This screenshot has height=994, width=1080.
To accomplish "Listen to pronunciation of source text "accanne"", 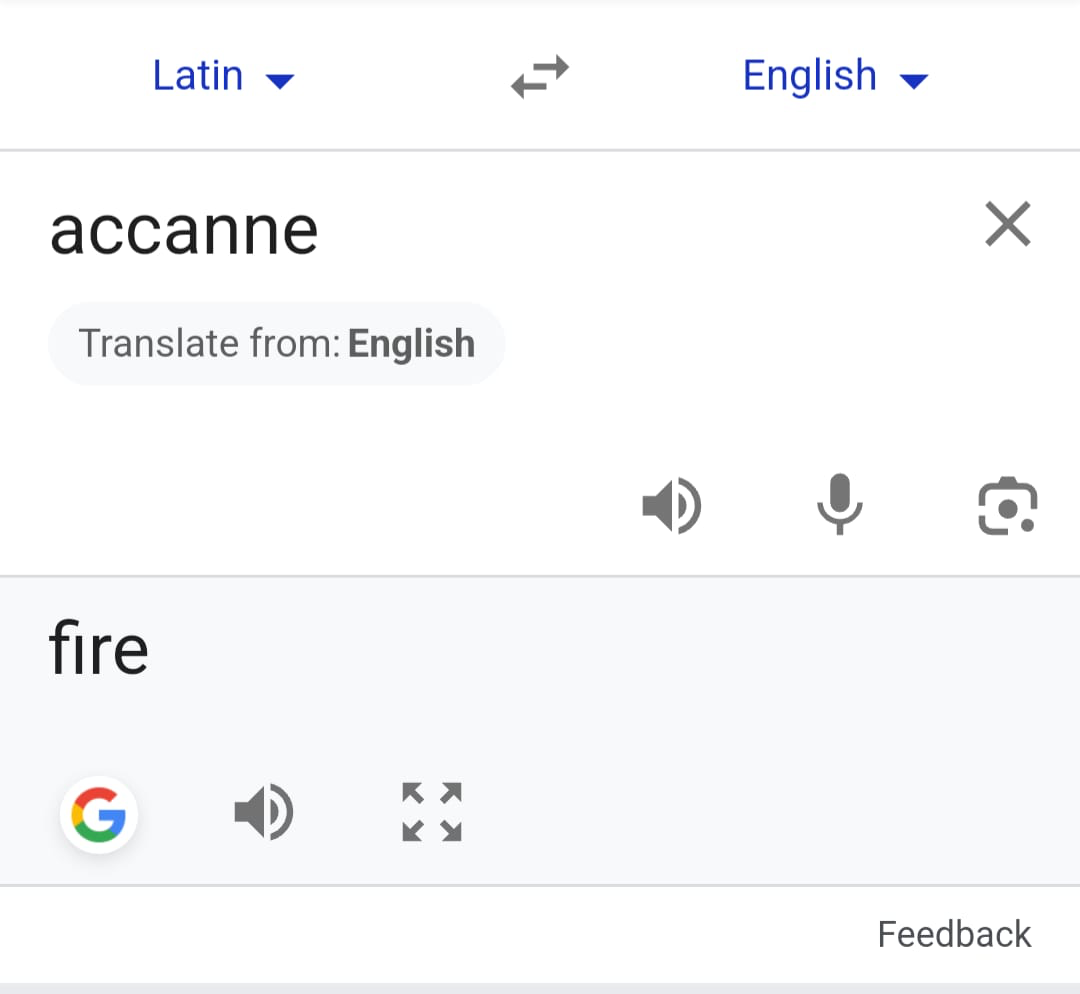I will click(x=672, y=505).
